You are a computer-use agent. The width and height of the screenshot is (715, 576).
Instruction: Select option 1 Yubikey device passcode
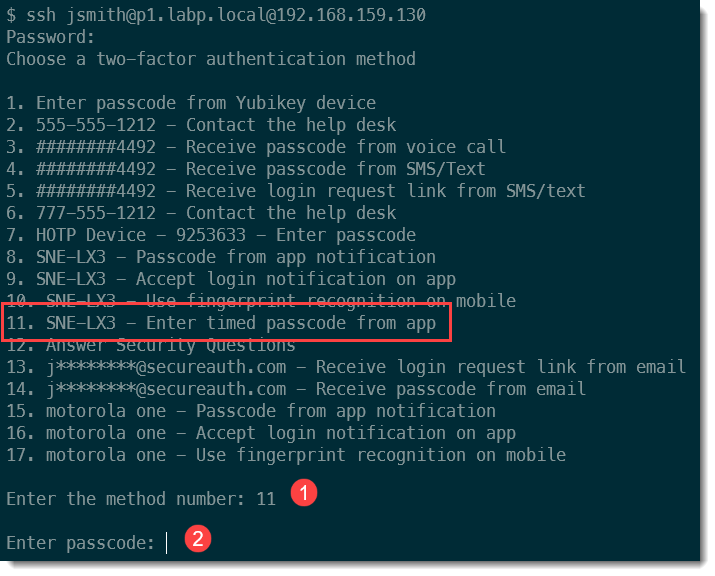pyautogui.click(x=191, y=103)
